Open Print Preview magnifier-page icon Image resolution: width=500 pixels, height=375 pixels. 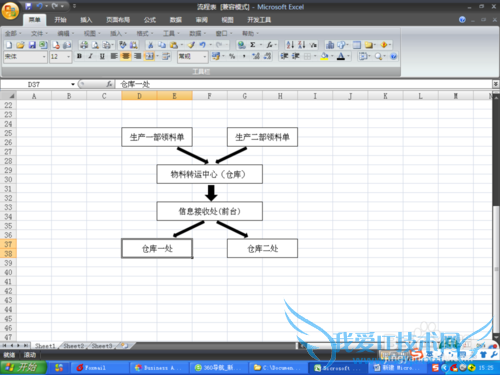coord(96,45)
